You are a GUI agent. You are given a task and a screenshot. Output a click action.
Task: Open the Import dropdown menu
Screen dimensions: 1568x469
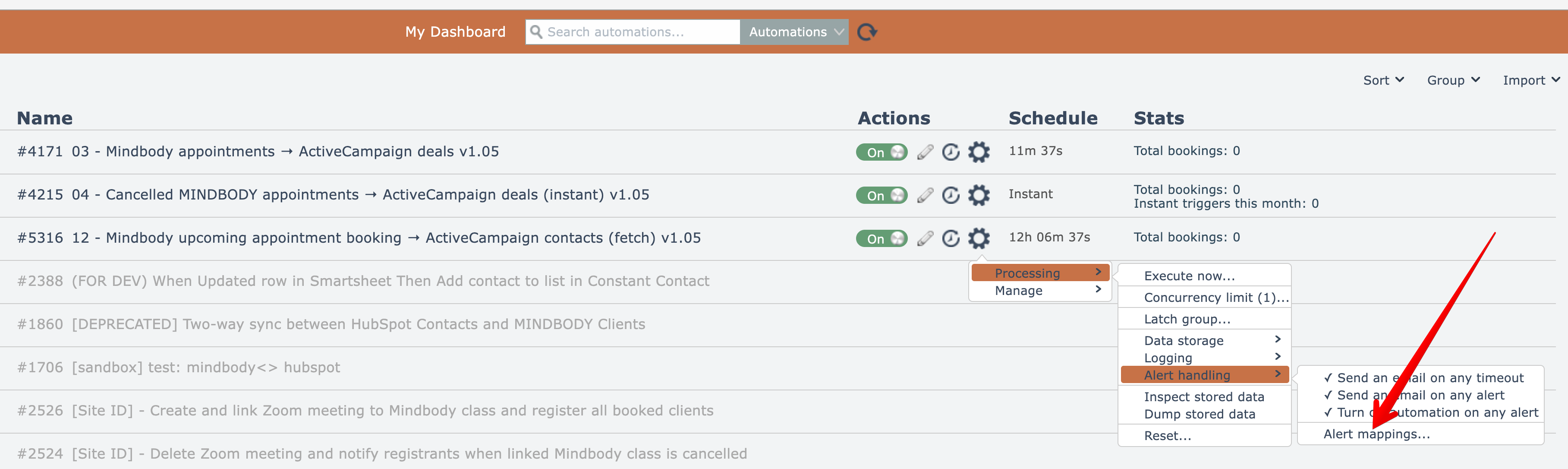(x=1530, y=80)
